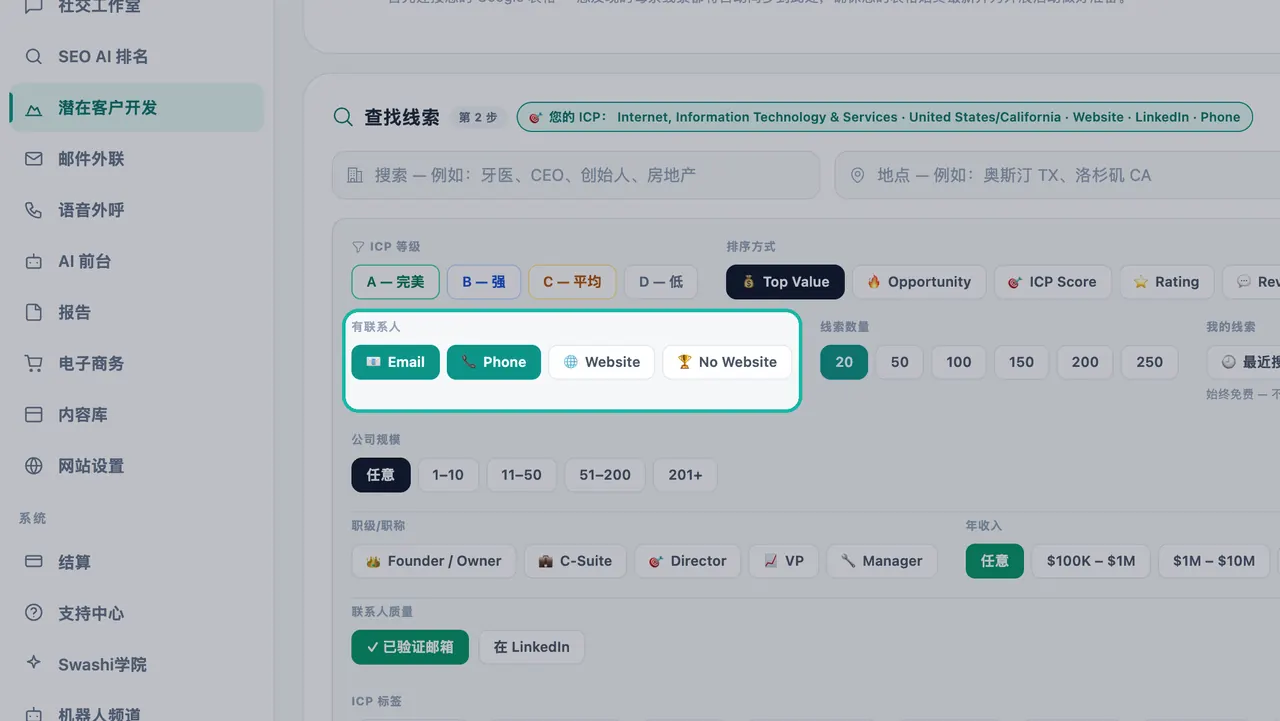
Task: Click the 结算 credit card icon
Action: tap(34, 562)
